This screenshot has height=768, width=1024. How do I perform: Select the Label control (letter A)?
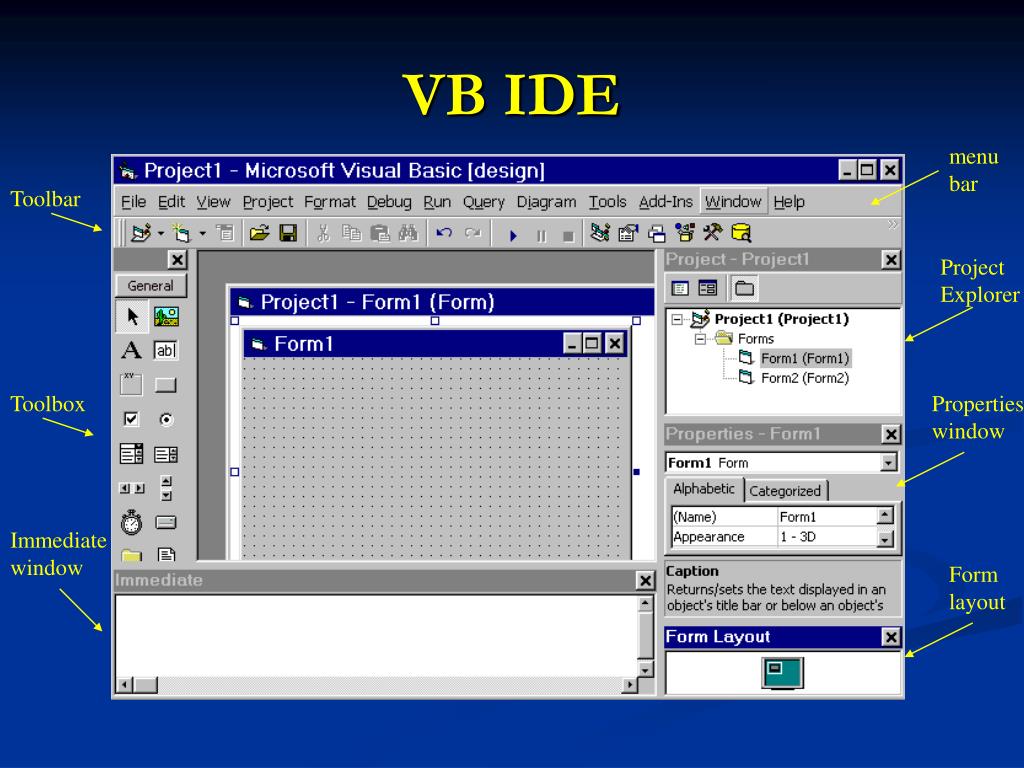tap(131, 351)
